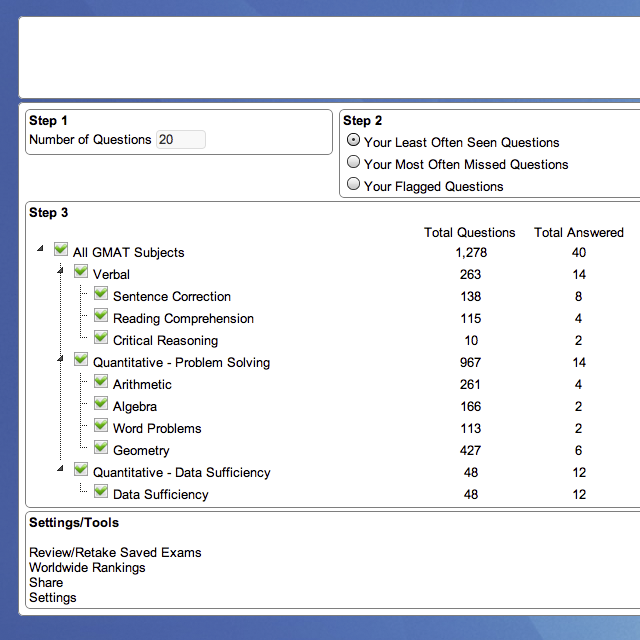Click the 1,278 total questions value
Image resolution: width=640 pixels, height=640 pixels.
pyautogui.click(x=471, y=253)
